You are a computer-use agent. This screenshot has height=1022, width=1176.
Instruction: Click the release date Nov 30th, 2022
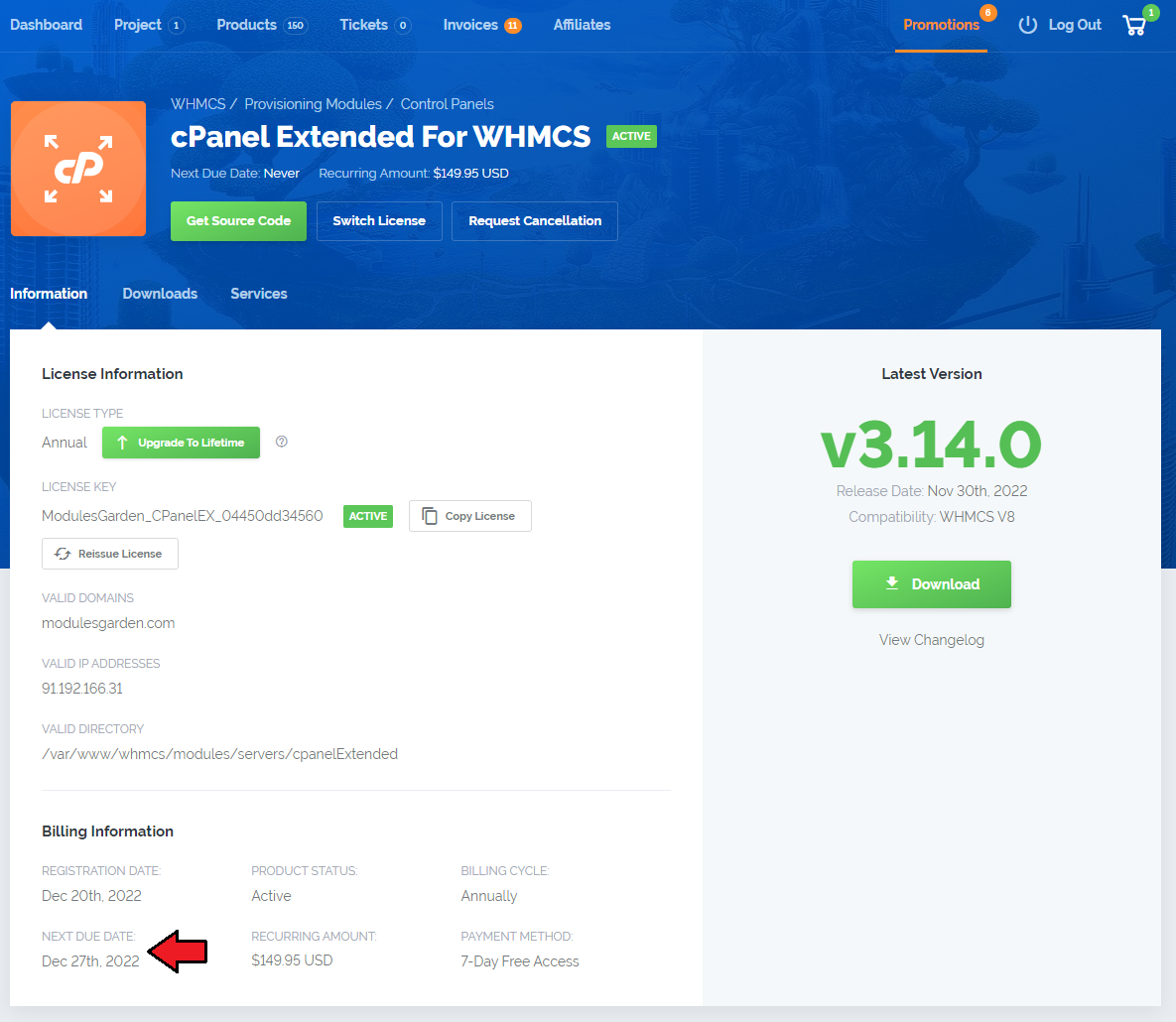pos(978,491)
